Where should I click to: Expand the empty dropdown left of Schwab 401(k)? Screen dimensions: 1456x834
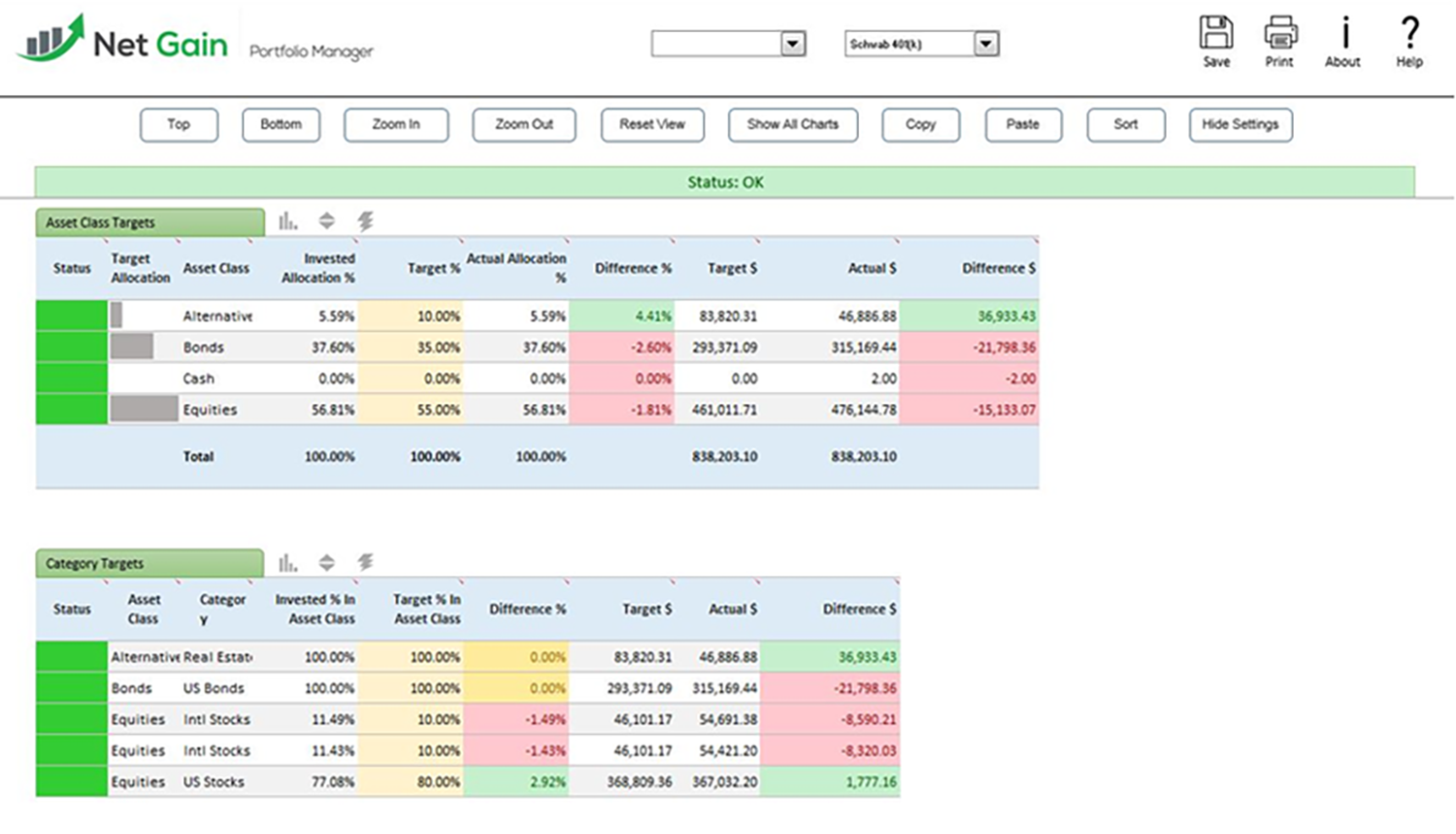click(x=793, y=44)
